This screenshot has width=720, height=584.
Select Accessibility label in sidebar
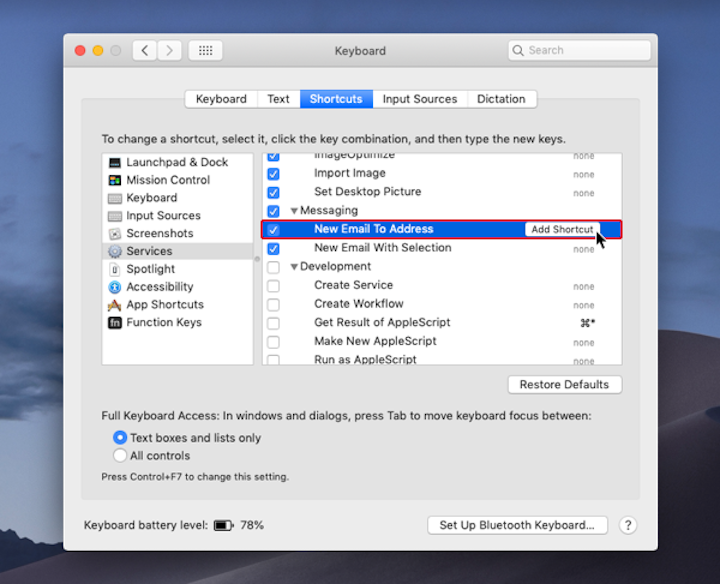coord(160,287)
